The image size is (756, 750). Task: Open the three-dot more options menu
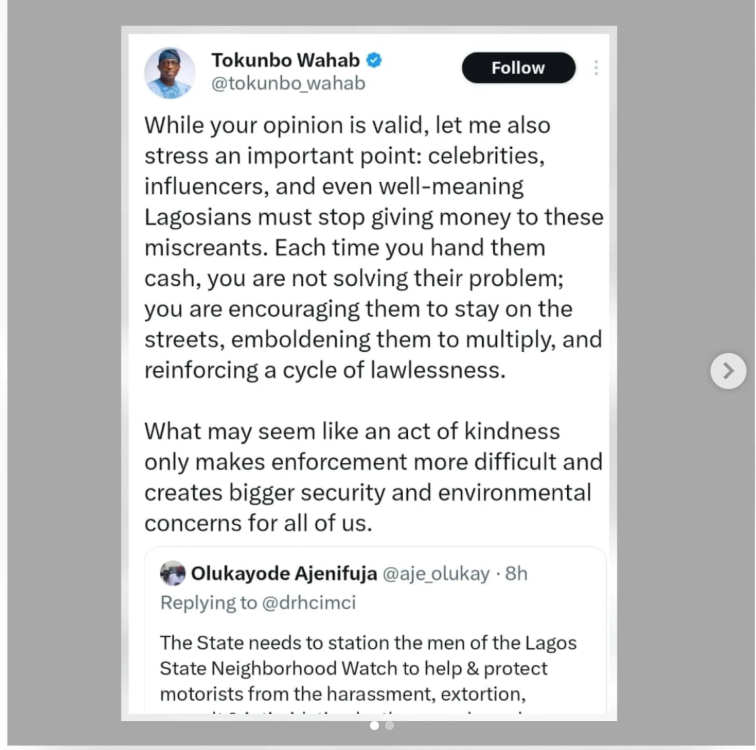596,68
